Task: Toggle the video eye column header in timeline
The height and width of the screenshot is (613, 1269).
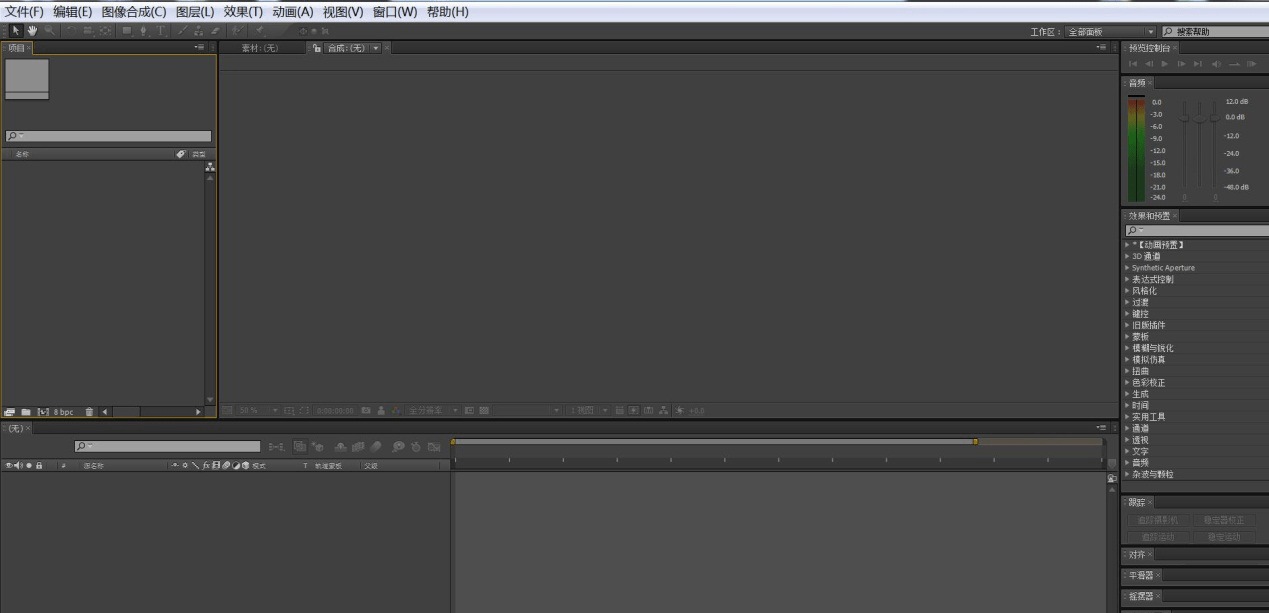Action: click(x=8, y=466)
